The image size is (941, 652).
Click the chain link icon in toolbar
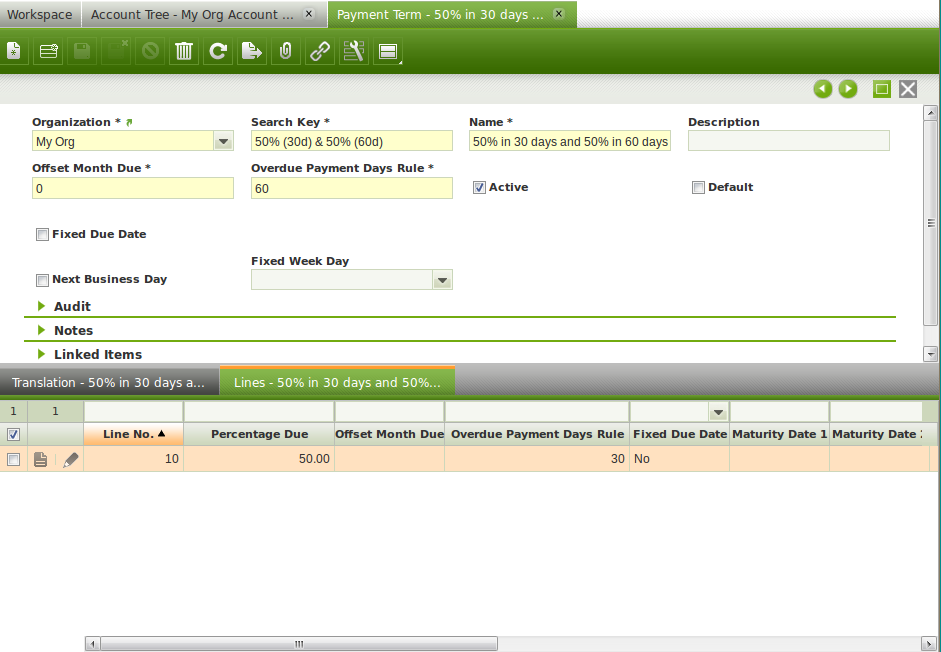pyautogui.click(x=320, y=51)
